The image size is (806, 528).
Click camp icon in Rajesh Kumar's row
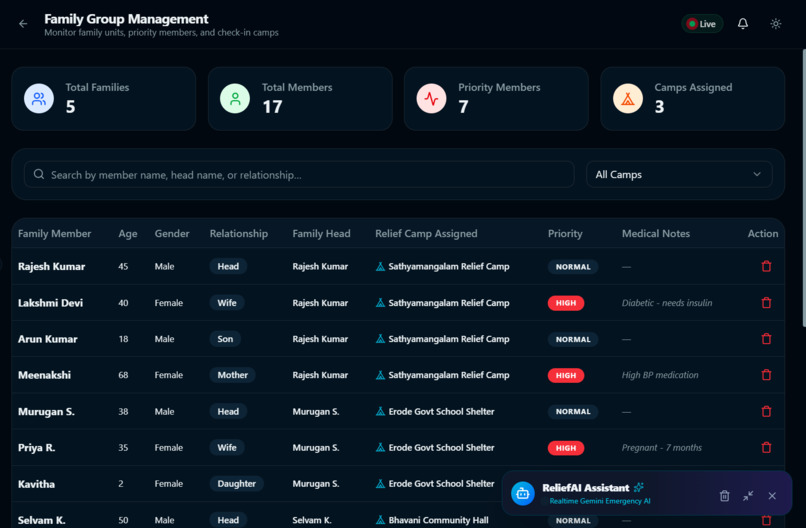(x=380, y=266)
